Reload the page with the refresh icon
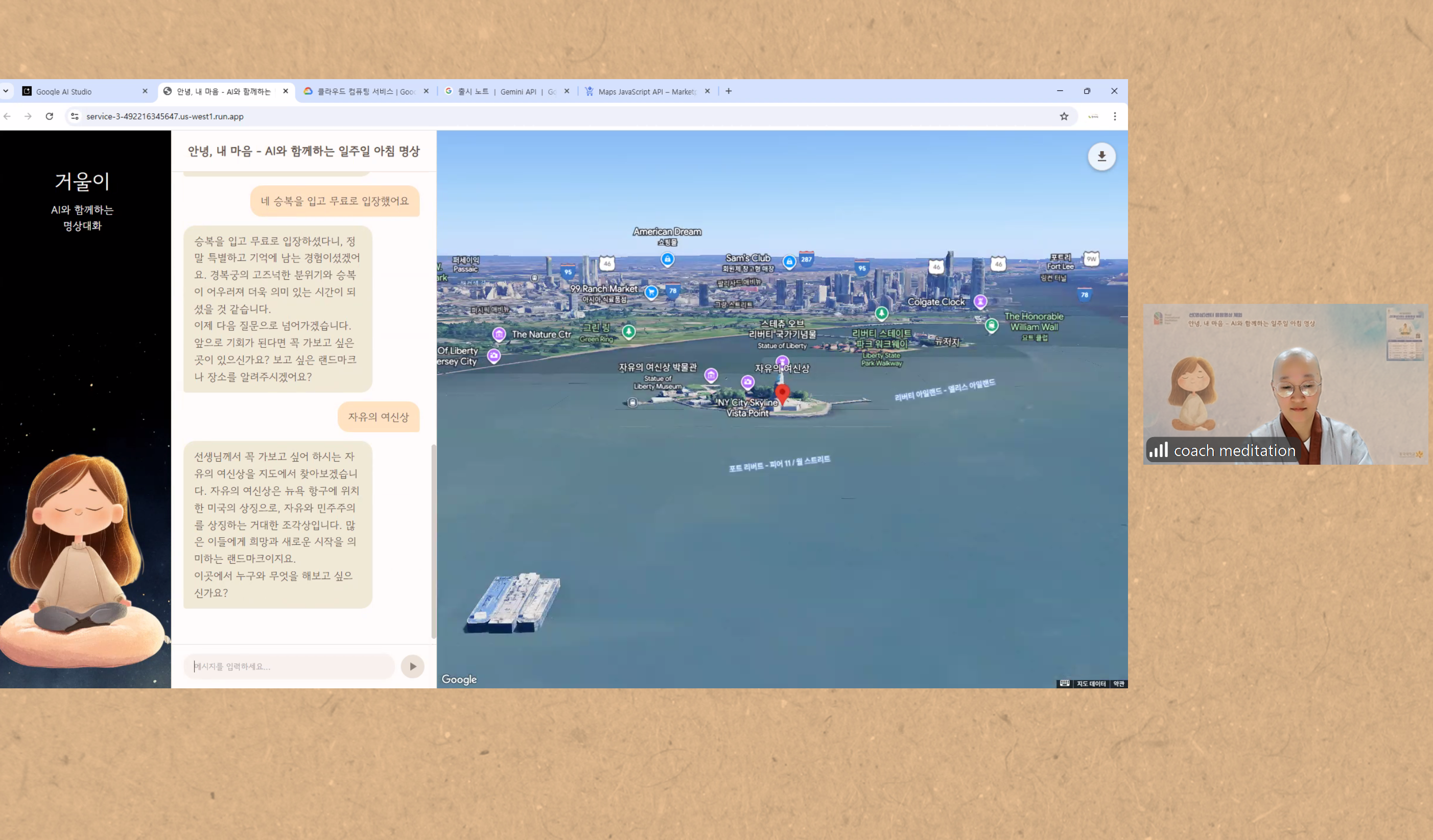The image size is (1433, 840). (50, 116)
